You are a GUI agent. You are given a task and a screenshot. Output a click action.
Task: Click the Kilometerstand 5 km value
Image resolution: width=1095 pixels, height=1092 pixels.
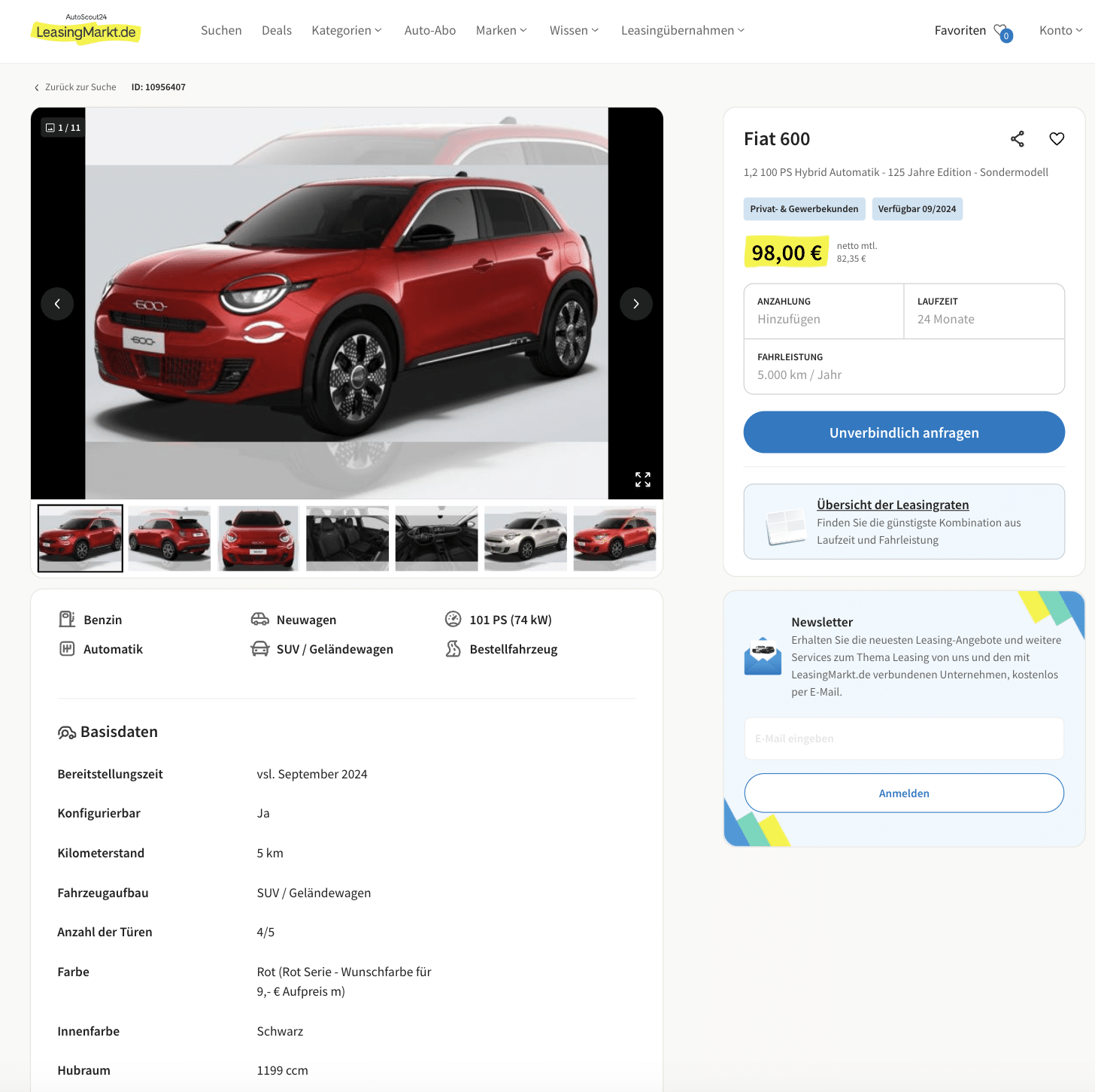click(270, 853)
